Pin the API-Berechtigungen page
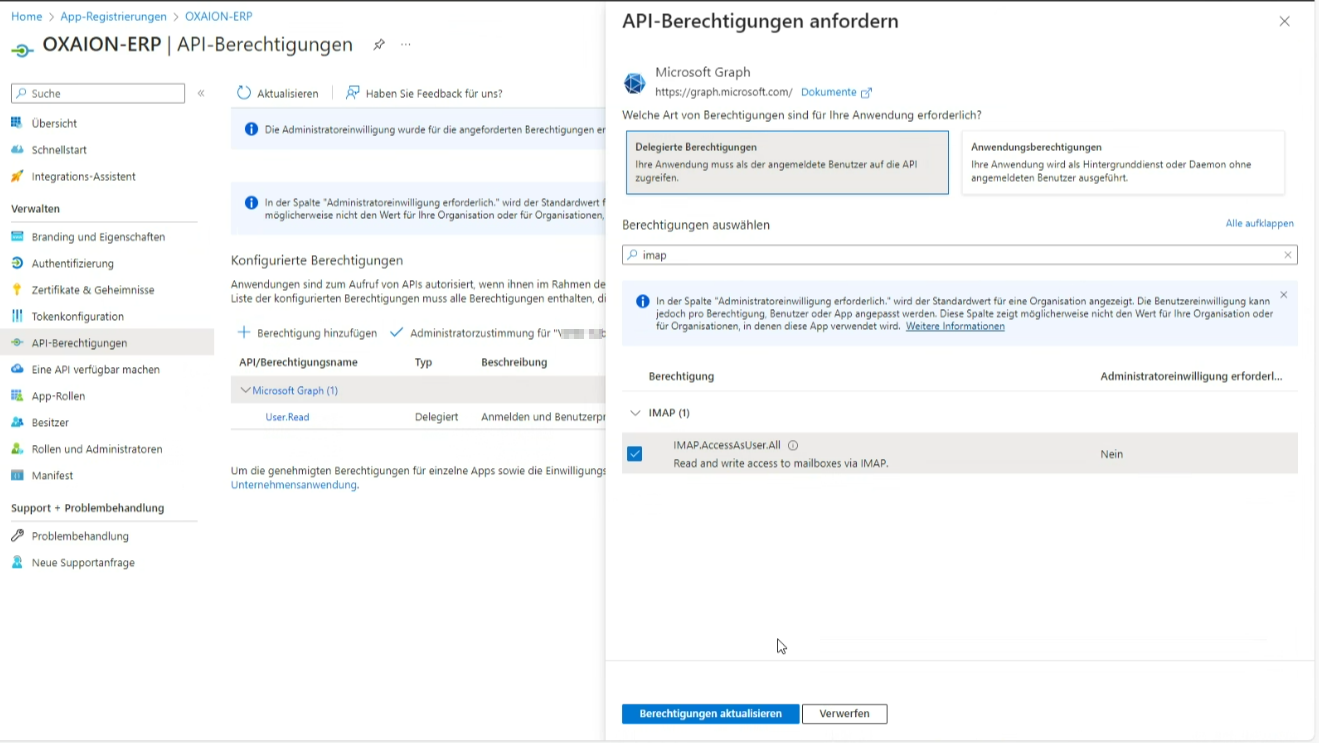 379,45
